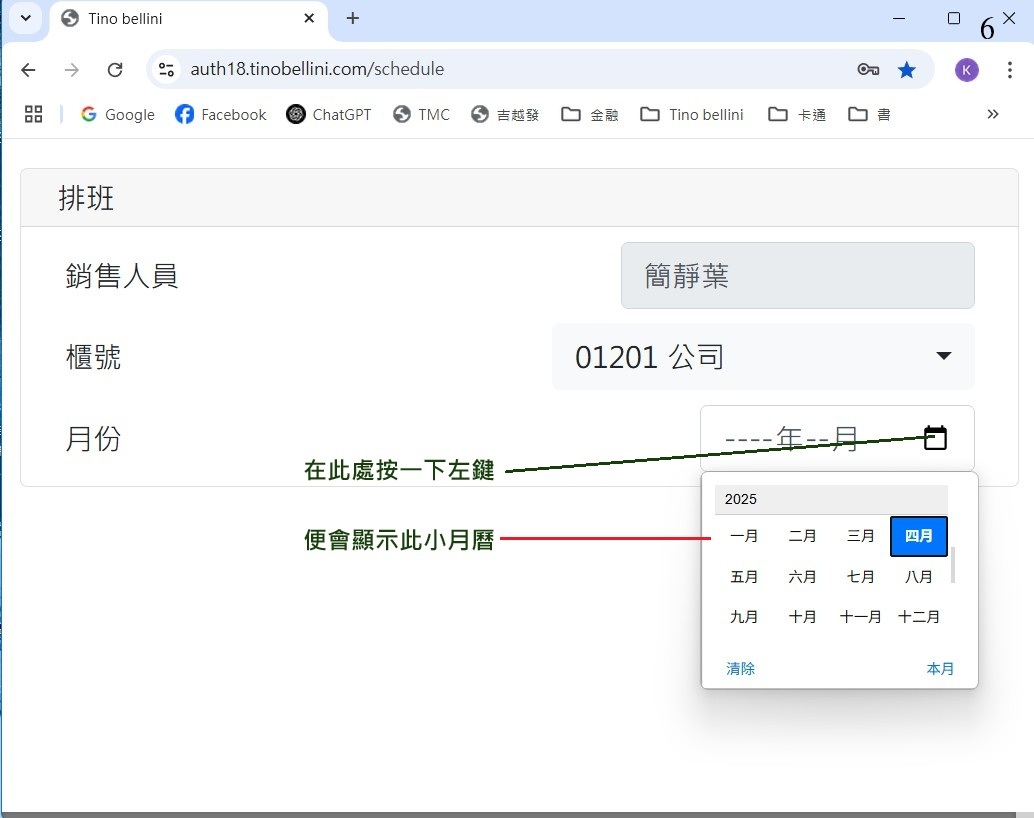1034x818 pixels.
Task: Show more bookmarks with the overflow chevron
Action: (x=992, y=114)
